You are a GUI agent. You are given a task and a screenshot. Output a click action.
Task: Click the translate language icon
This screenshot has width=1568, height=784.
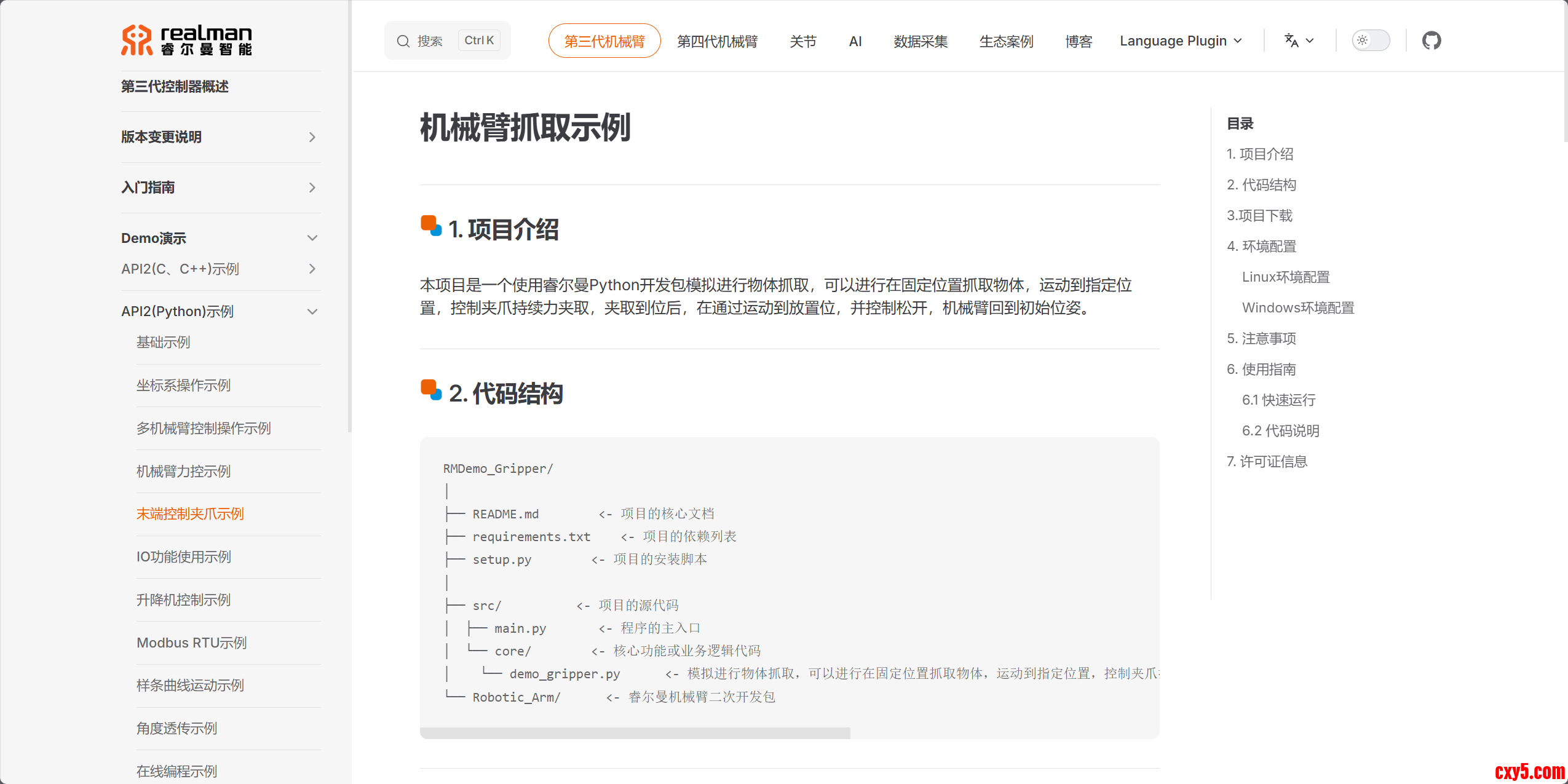coord(1291,41)
